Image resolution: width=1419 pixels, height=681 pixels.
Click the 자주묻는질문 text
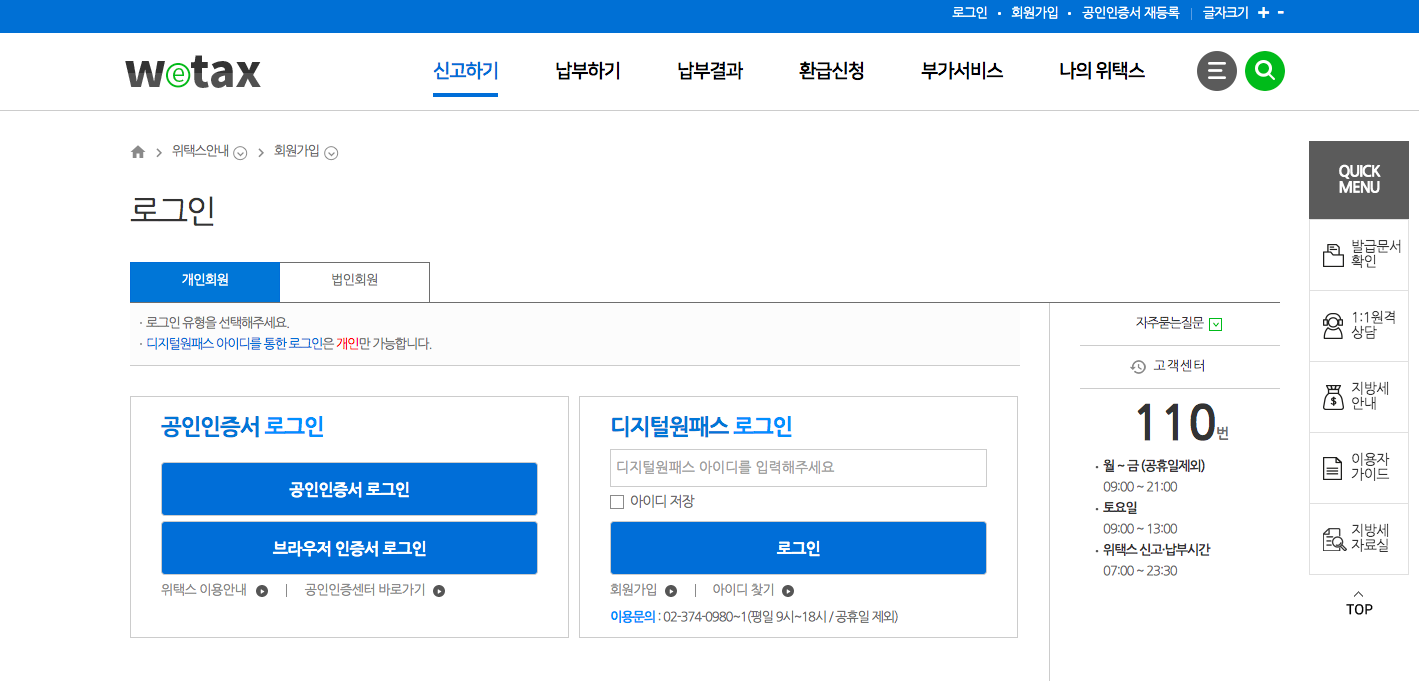click(x=1169, y=323)
